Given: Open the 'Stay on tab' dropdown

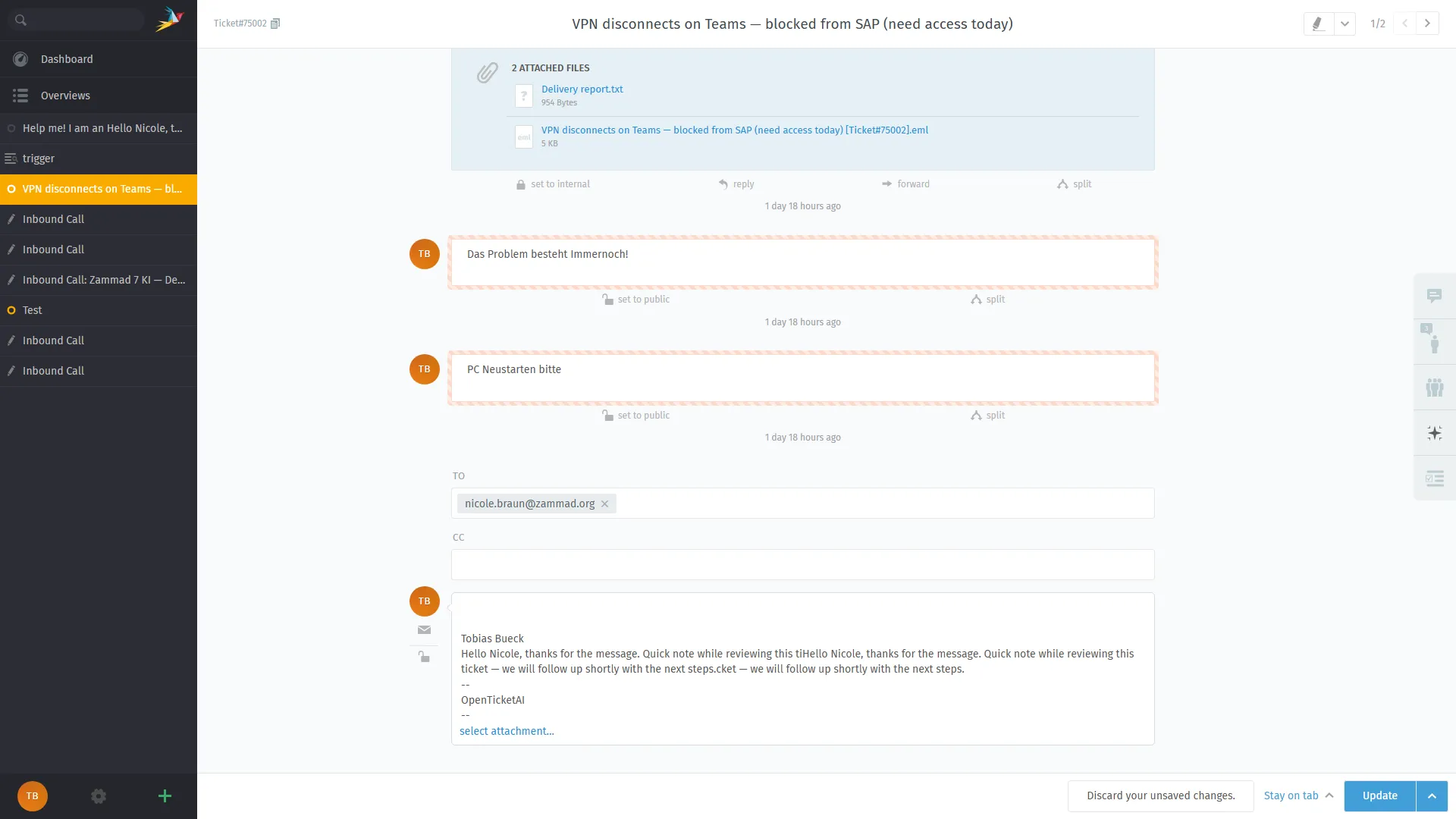Looking at the screenshot, I should (1298, 796).
